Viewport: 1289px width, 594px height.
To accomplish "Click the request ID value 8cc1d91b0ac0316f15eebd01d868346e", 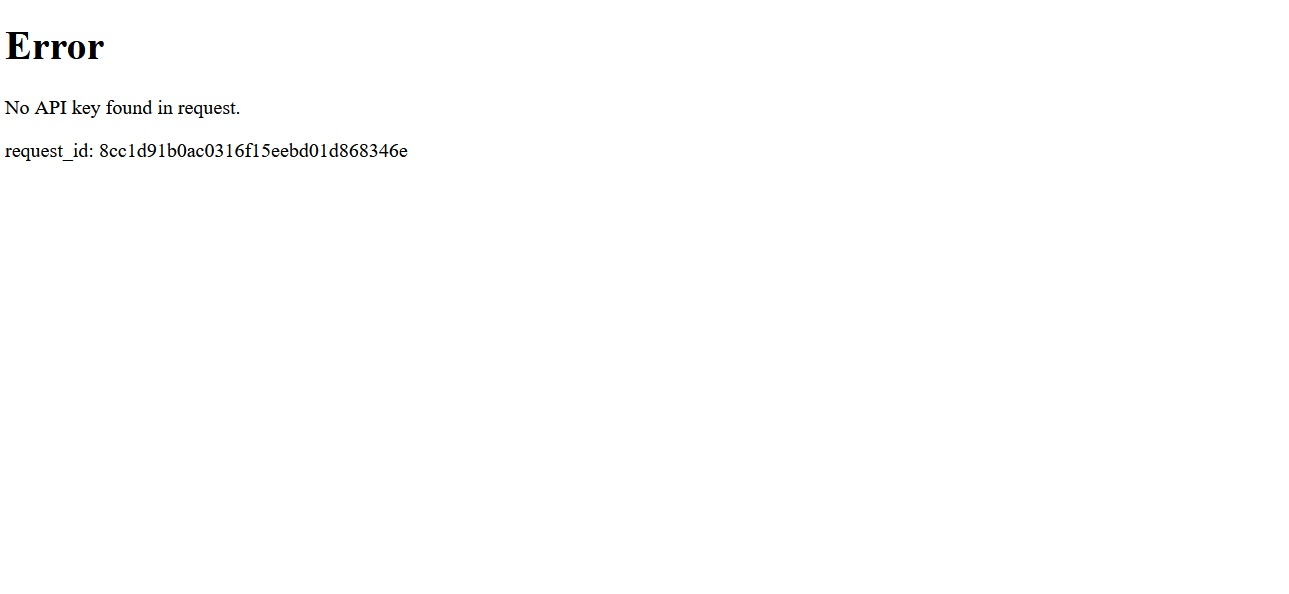I will tap(253, 151).
